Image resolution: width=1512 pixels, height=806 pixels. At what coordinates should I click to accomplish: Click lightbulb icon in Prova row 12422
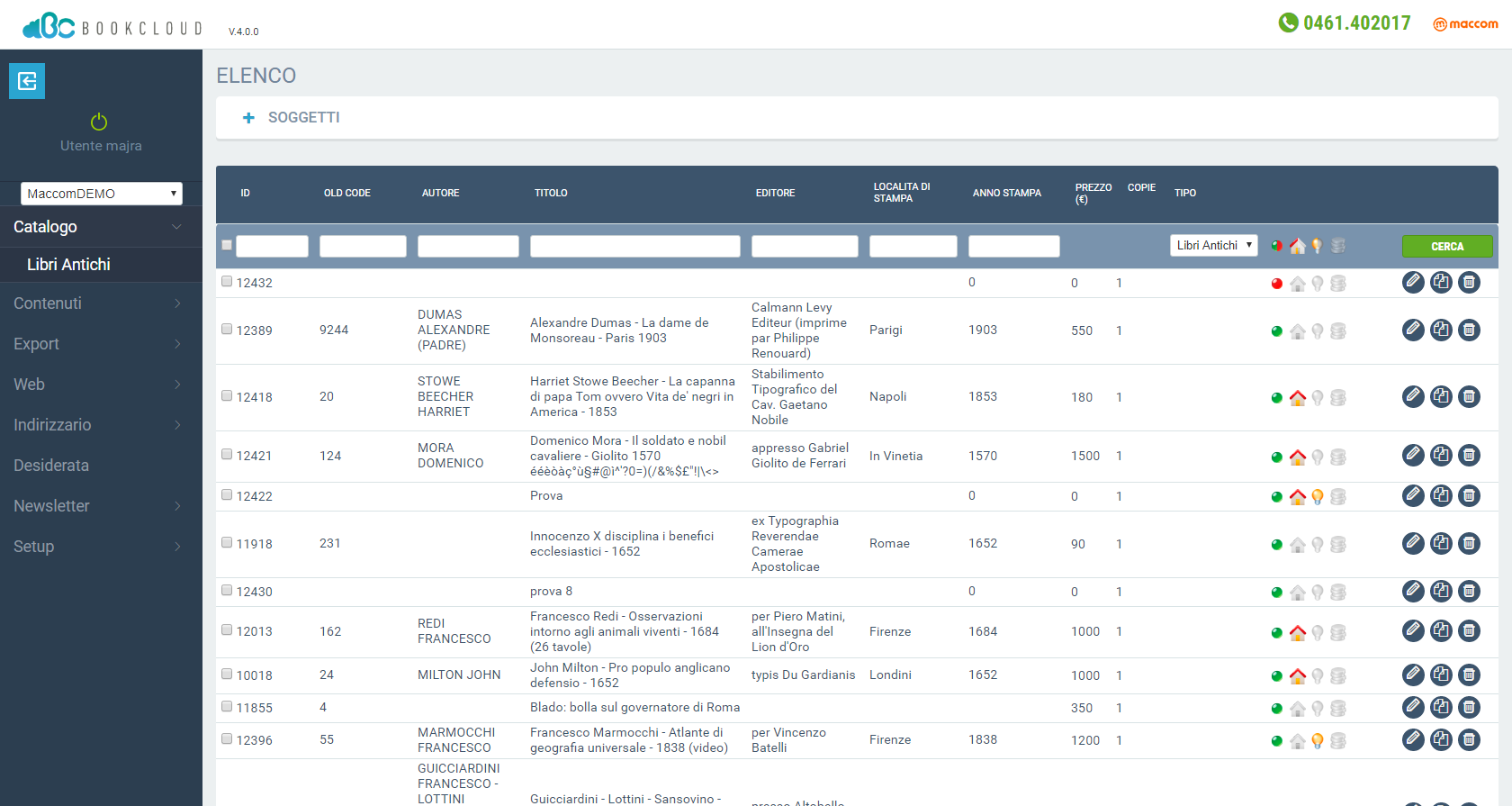(1318, 496)
